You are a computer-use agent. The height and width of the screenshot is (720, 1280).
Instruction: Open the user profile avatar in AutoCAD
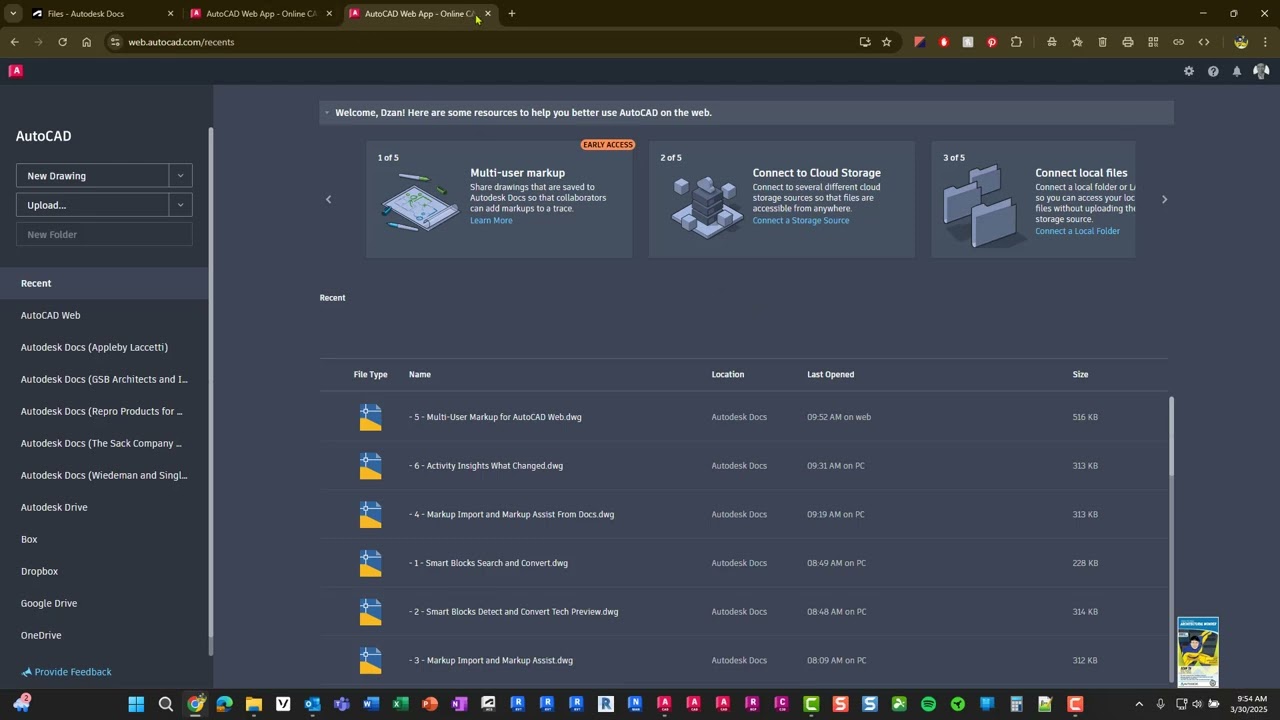[x=1261, y=71]
